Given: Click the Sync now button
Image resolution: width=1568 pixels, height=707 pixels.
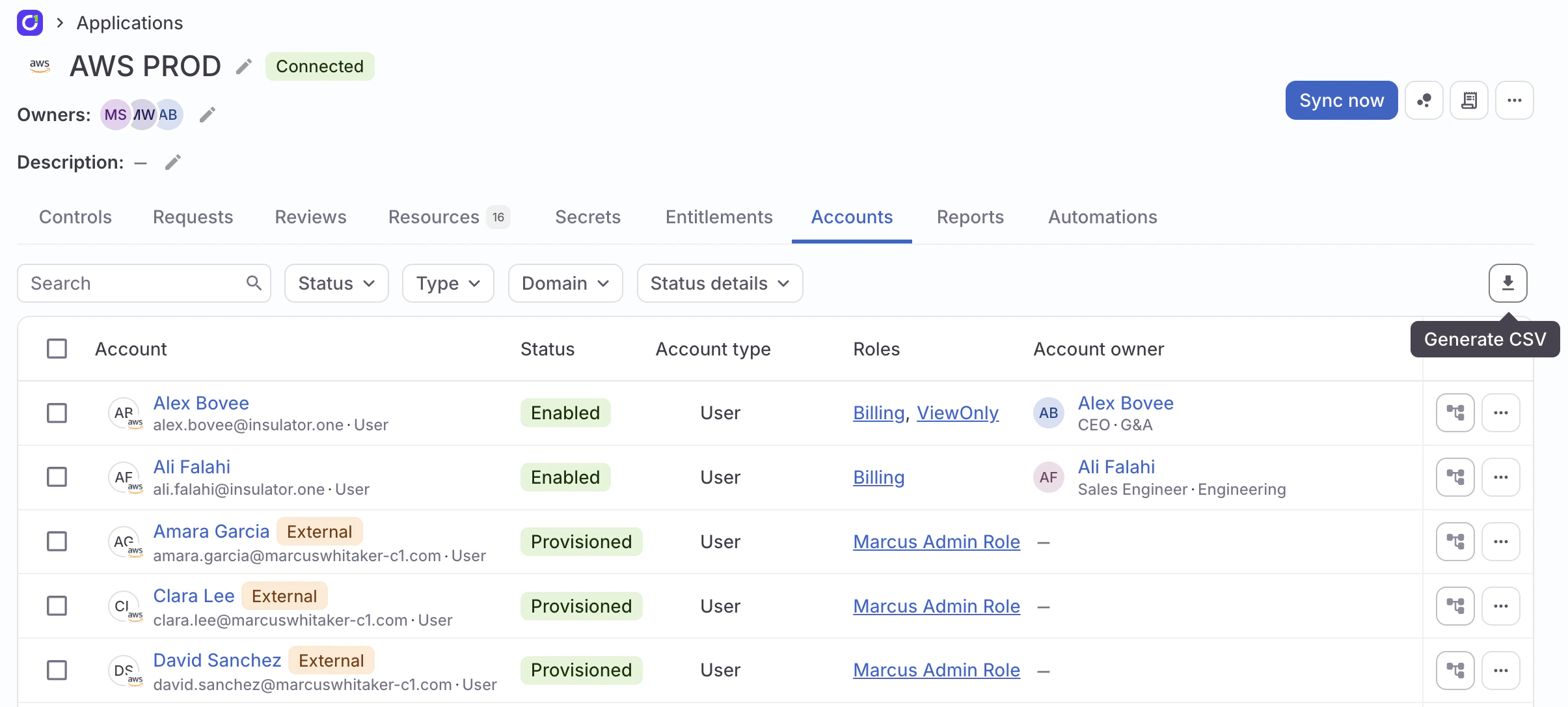Looking at the screenshot, I should 1341,100.
